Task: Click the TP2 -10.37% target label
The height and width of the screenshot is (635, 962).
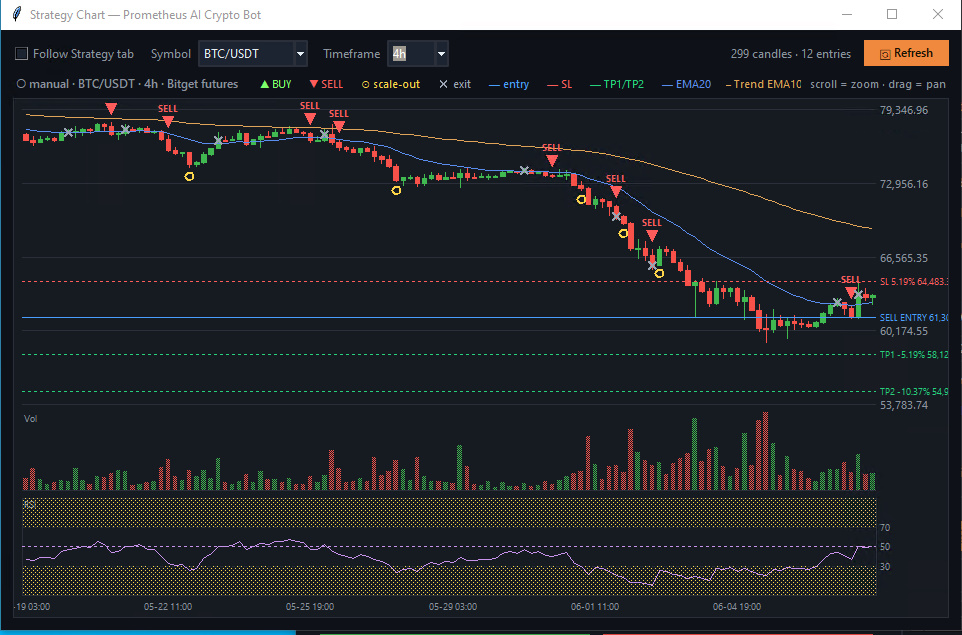Action: (914, 391)
